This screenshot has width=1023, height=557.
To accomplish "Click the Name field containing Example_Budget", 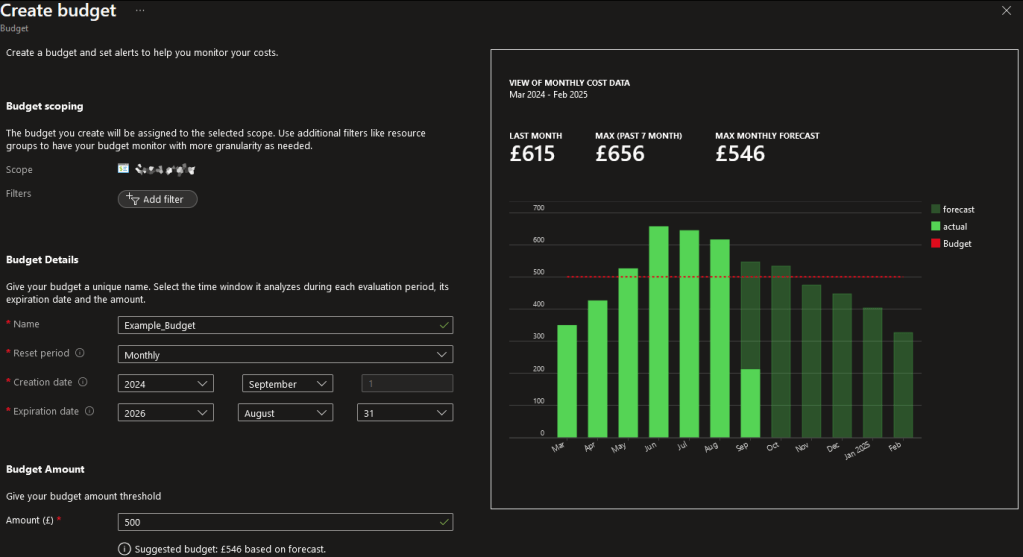I will (285, 325).
